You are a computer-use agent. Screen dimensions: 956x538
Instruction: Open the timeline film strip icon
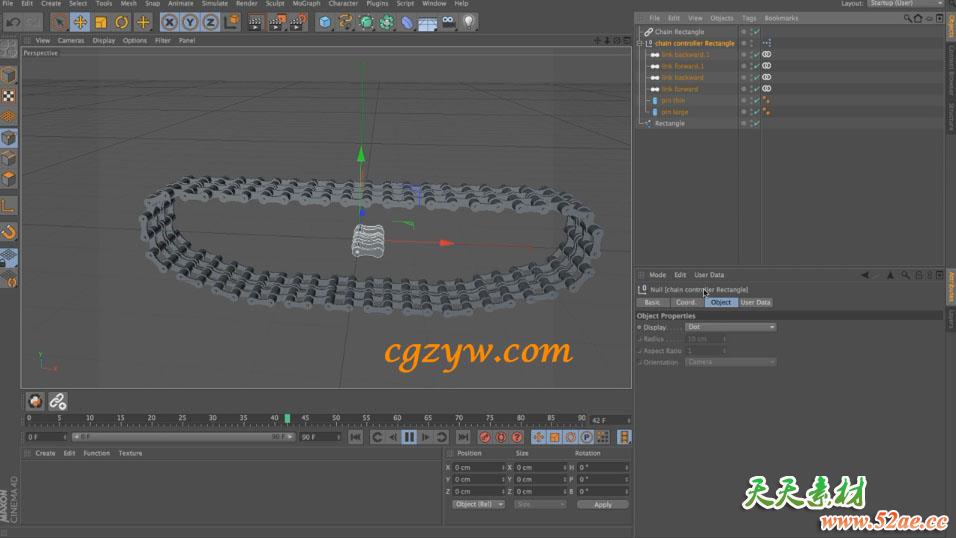(624, 437)
